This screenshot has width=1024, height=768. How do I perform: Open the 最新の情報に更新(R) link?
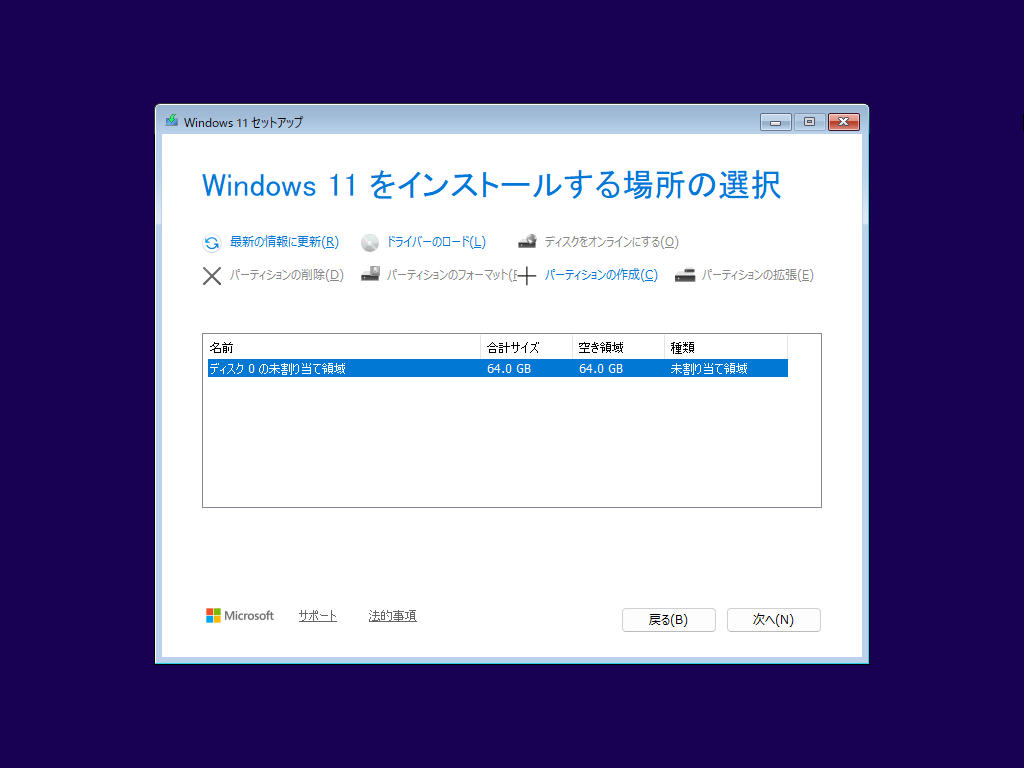tap(284, 242)
